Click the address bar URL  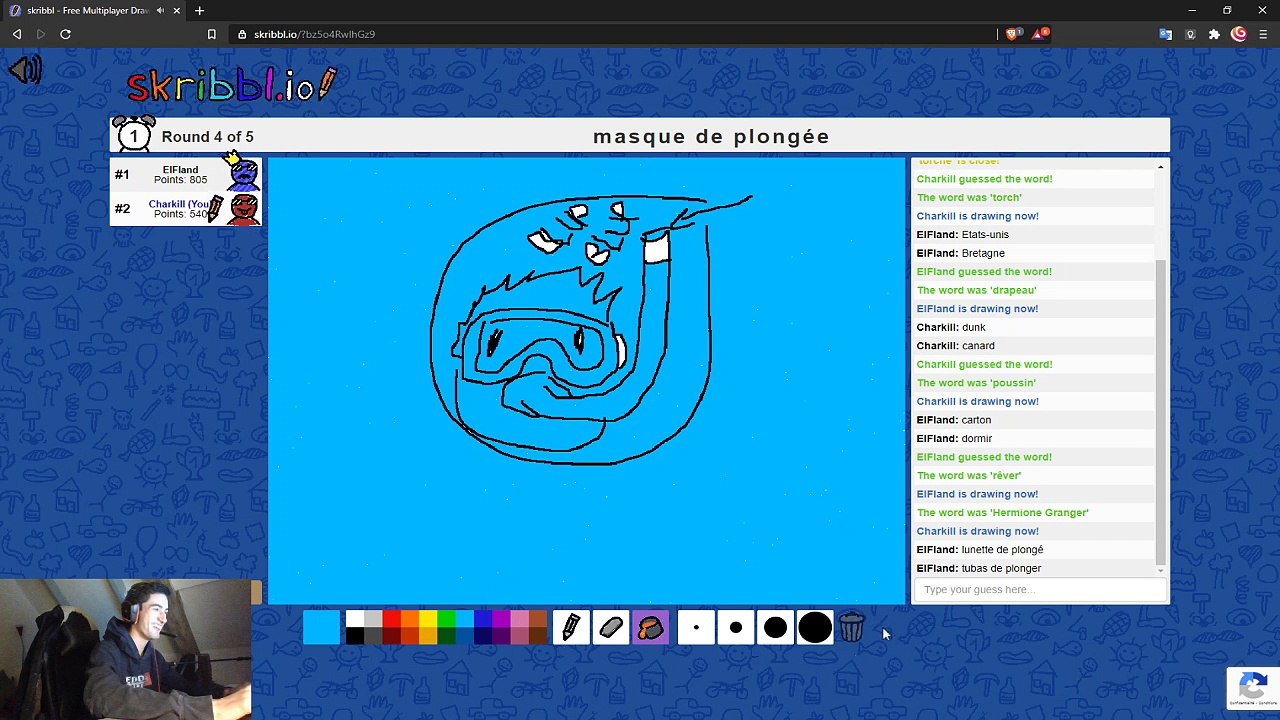click(314, 34)
